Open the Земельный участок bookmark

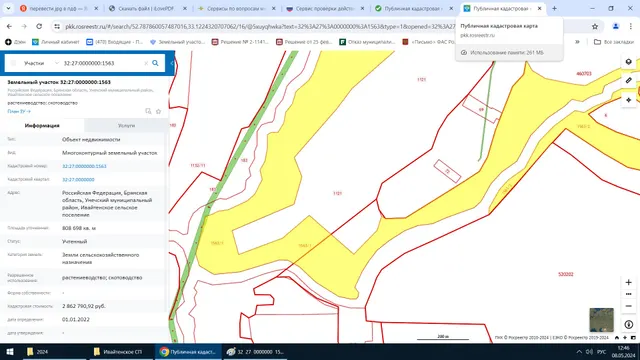tap(178, 42)
